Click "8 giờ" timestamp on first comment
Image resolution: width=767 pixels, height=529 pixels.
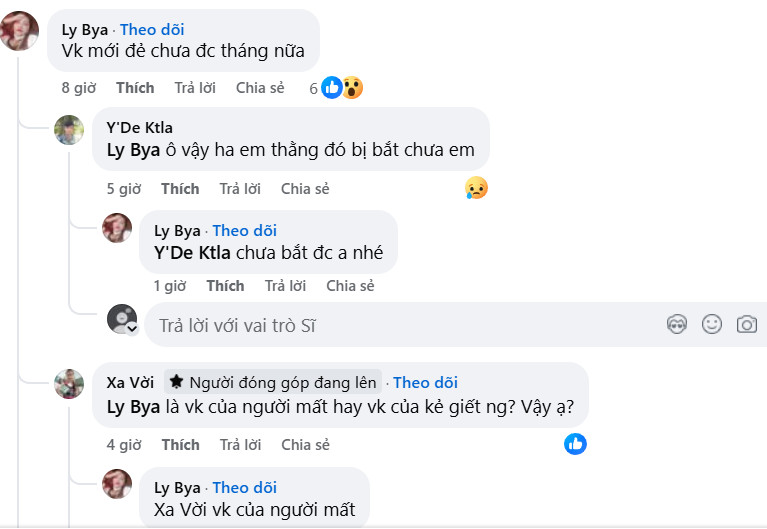tap(78, 88)
